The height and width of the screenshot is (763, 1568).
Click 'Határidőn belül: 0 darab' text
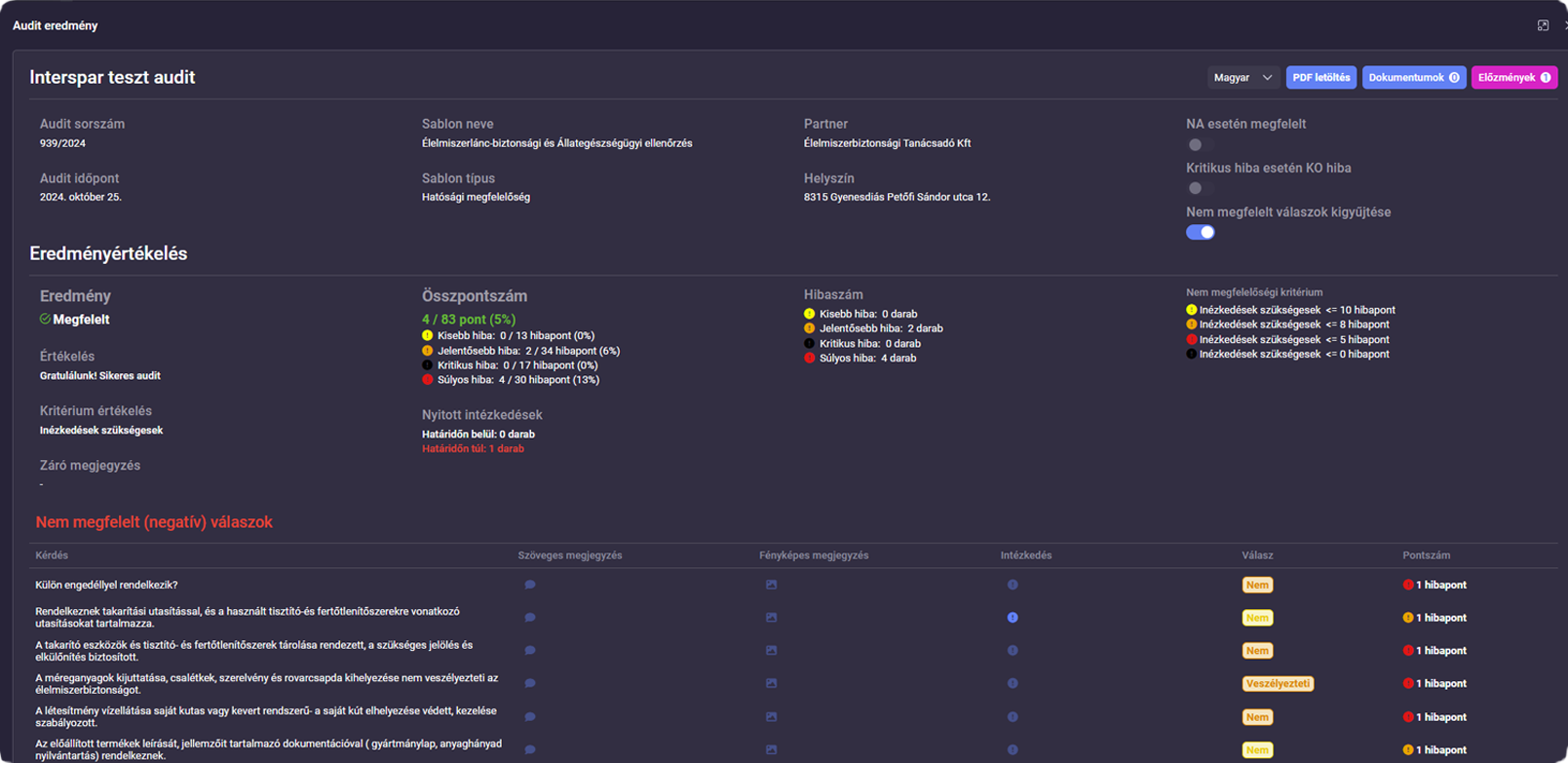[x=478, y=435]
